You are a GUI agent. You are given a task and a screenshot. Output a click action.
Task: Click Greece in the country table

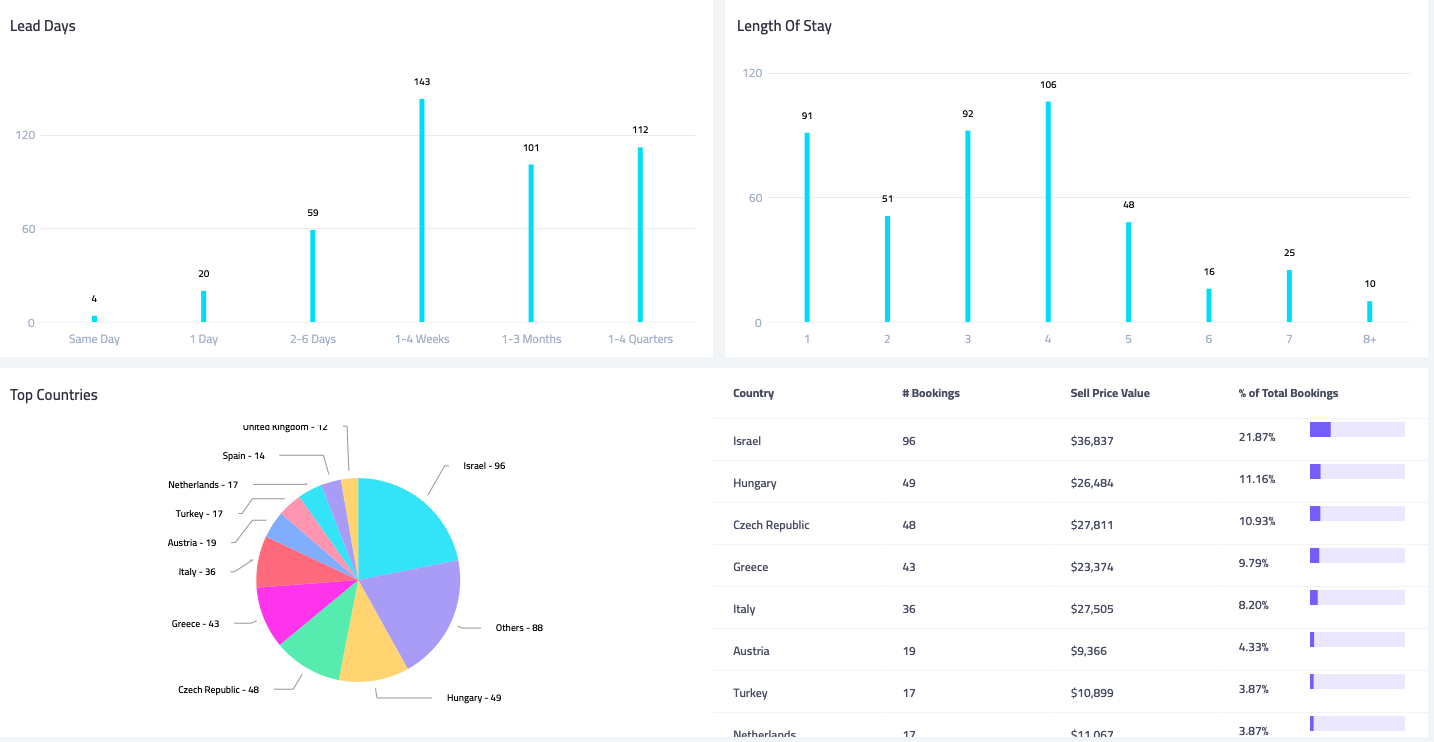[x=751, y=567]
